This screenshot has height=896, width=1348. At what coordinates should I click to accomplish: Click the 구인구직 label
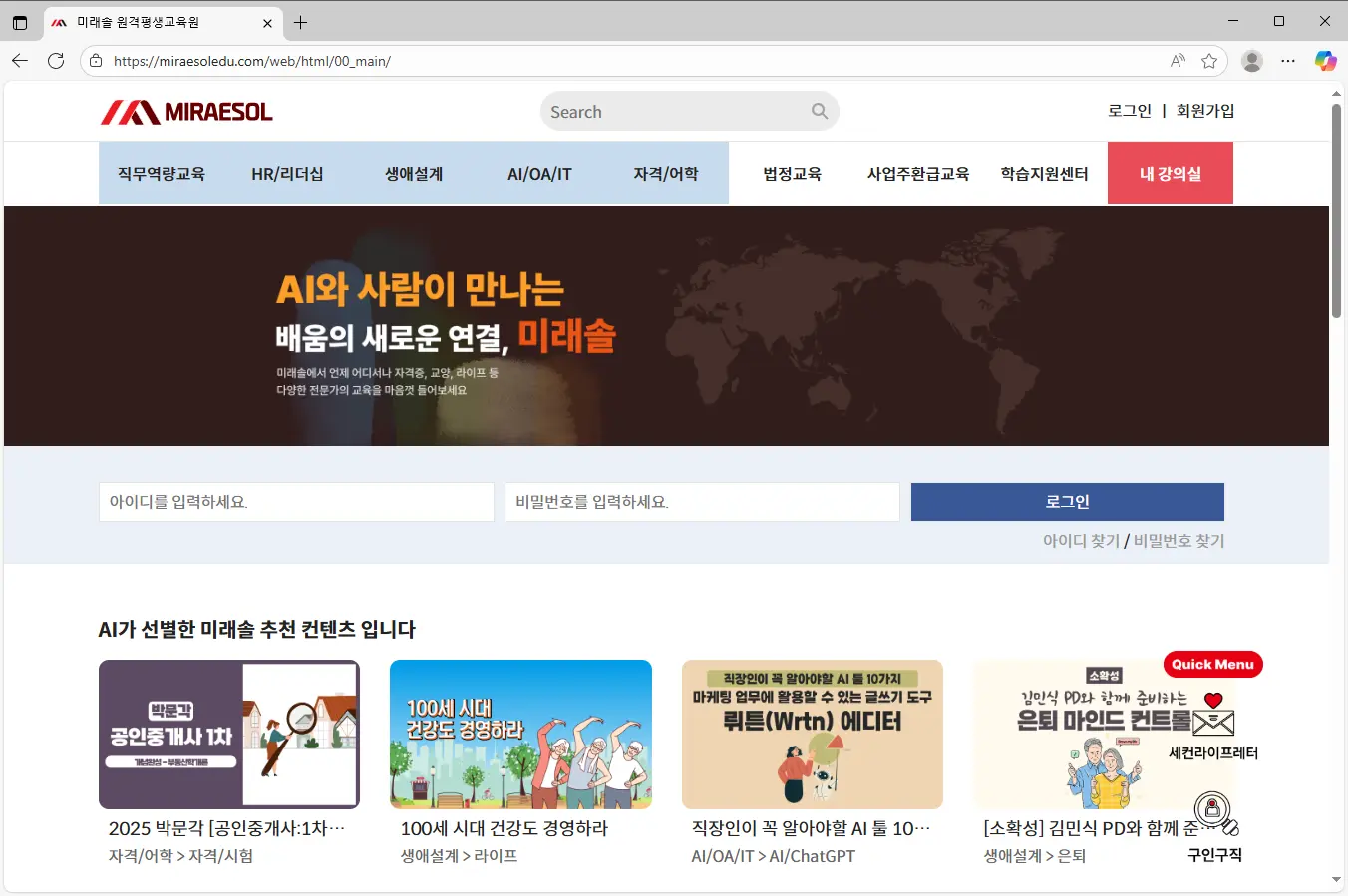click(1214, 855)
